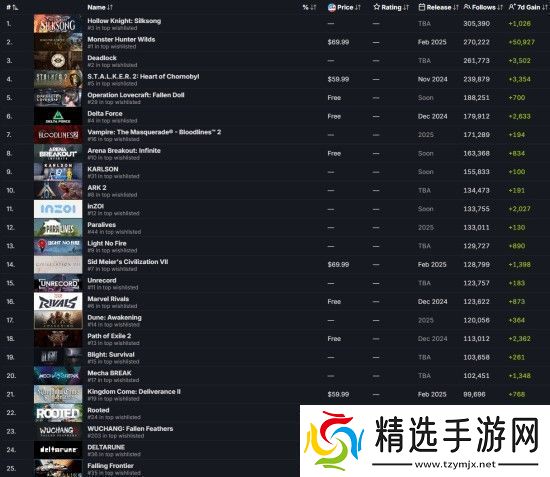Sort games by Rating column header
Screen dimensions: 550x477
(x=391, y=7)
